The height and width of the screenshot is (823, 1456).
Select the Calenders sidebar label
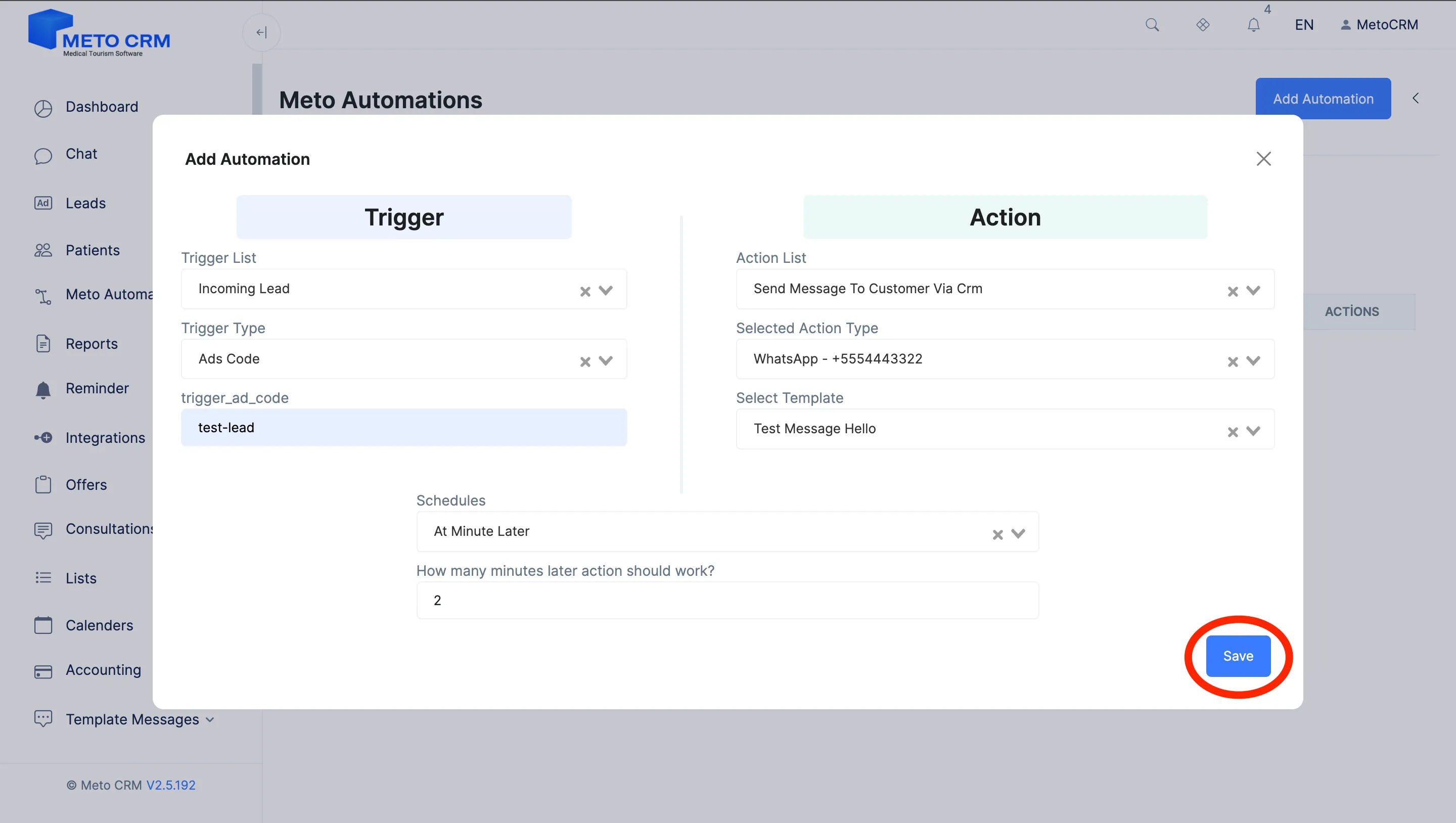(100, 625)
